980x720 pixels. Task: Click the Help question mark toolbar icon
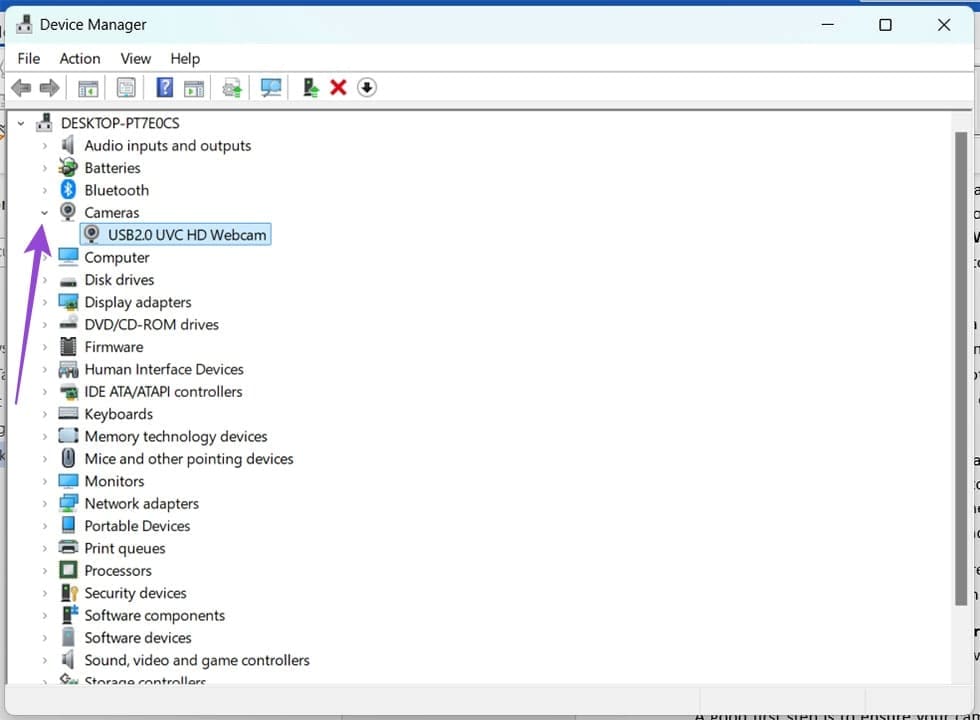point(164,87)
